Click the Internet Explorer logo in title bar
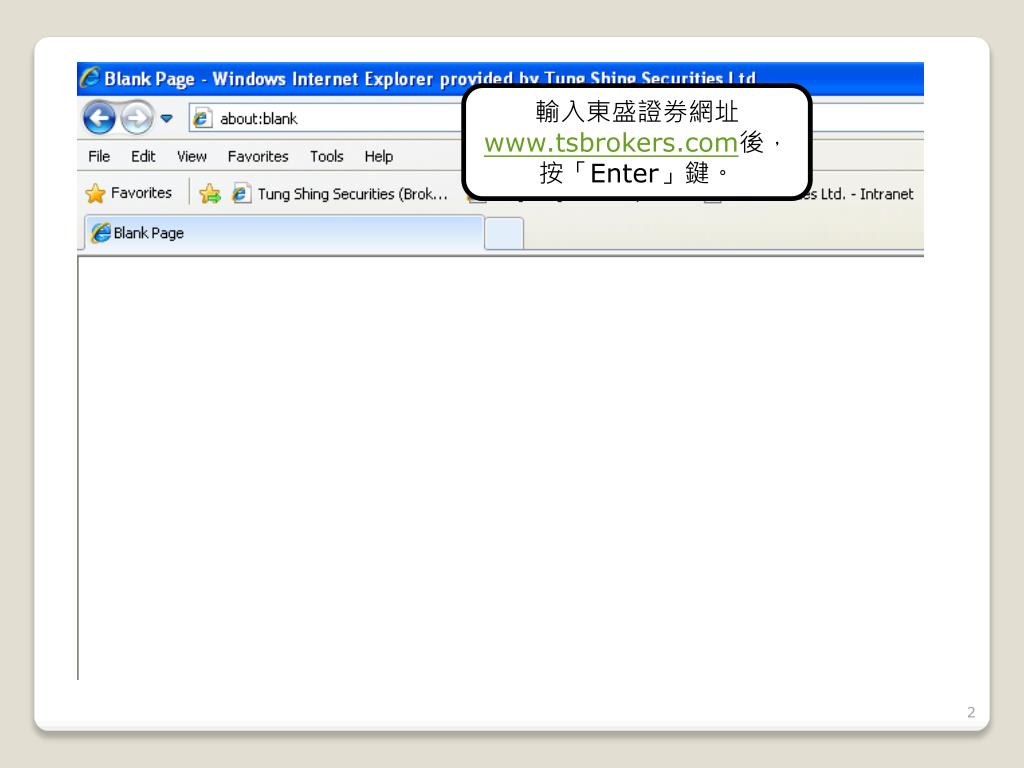Viewport: 1024px width, 768px height. pyautogui.click(x=89, y=78)
